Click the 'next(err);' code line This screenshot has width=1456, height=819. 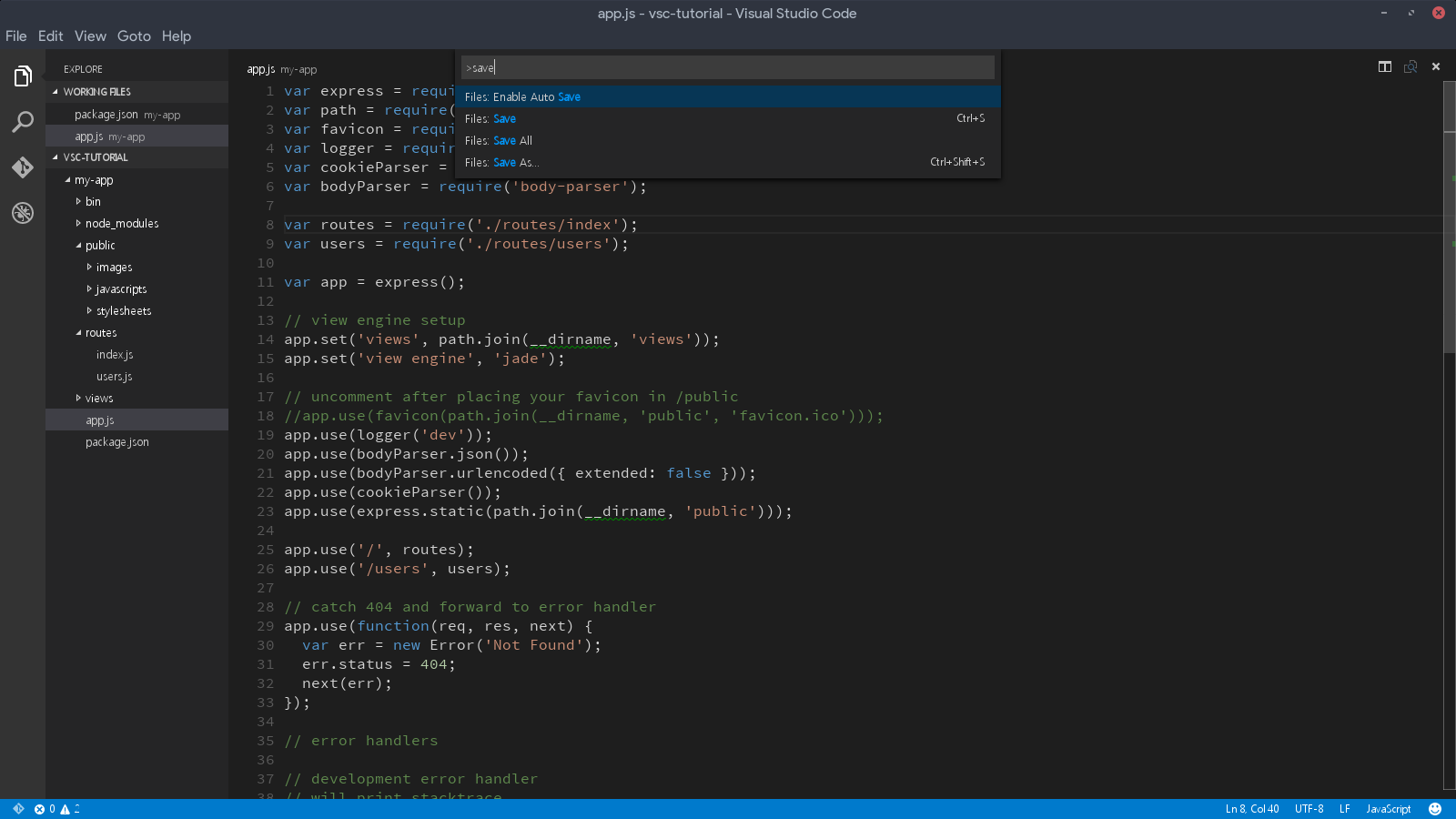pyautogui.click(x=348, y=683)
